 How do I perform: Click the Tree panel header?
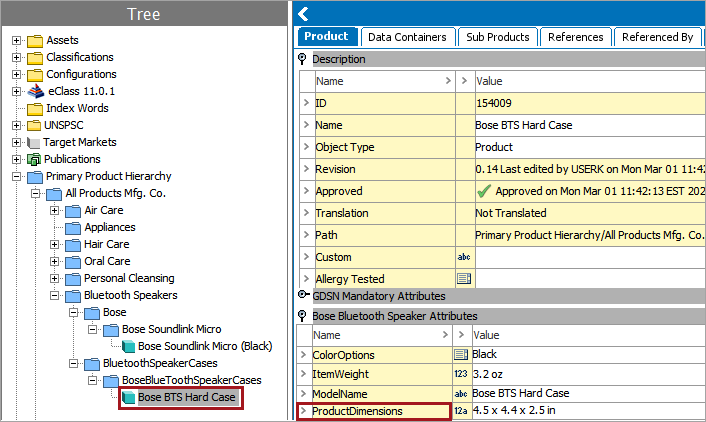[x=144, y=14]
